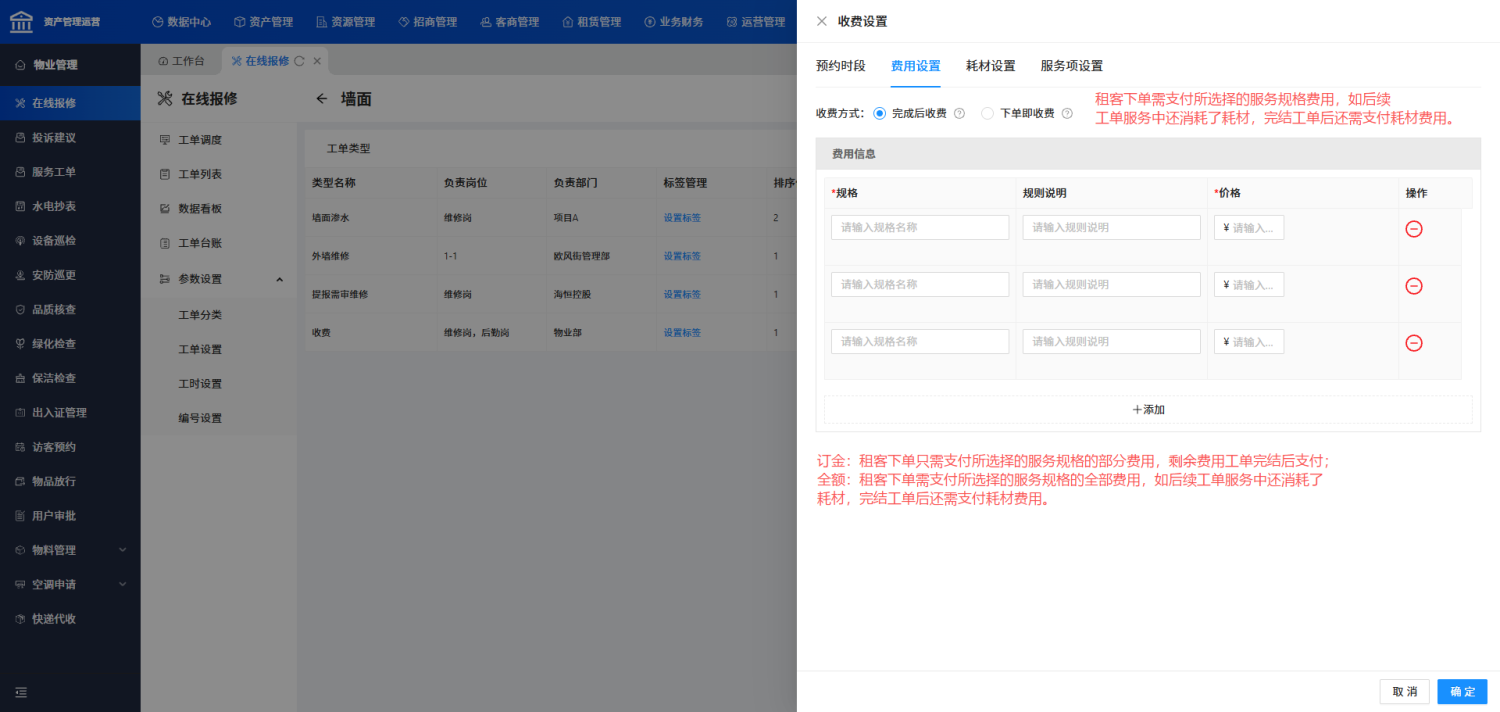Open 客商管理 in the top navigation
The width and height of the screenshot is (1500, 712).
point(509,22)
